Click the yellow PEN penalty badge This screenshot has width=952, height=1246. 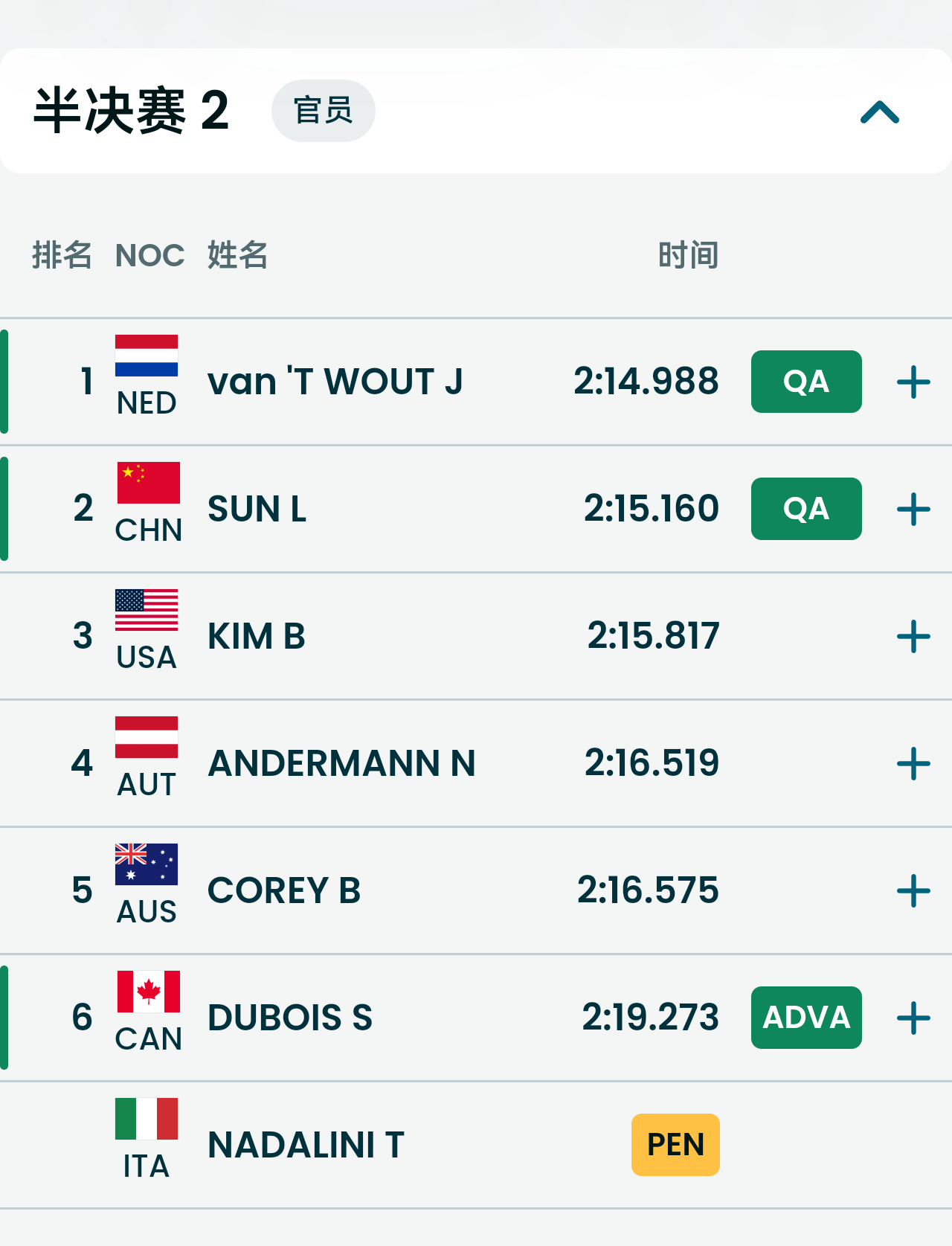(675, 1145)
